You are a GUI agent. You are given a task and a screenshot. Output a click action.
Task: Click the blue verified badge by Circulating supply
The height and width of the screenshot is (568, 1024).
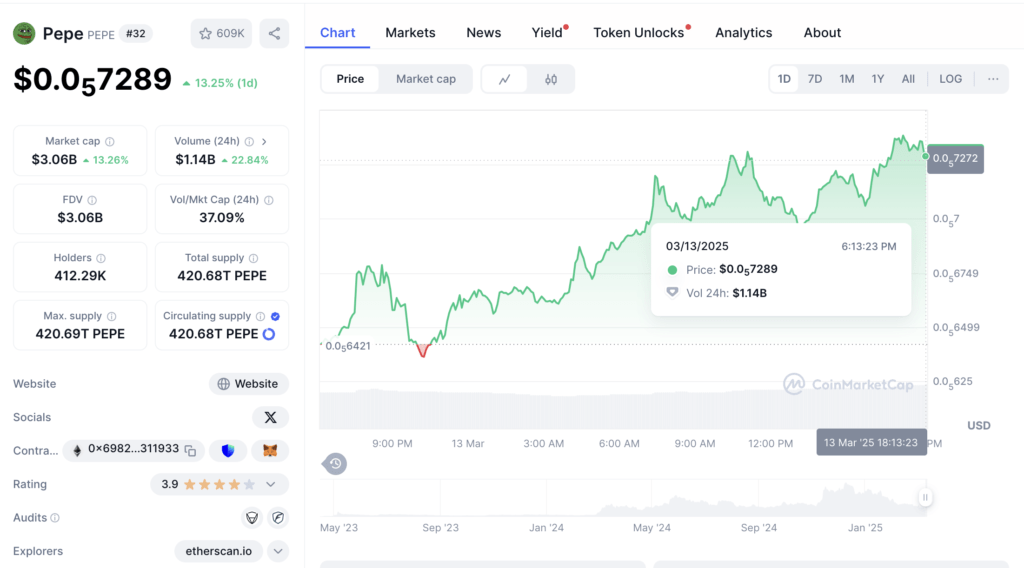[276, 317]
